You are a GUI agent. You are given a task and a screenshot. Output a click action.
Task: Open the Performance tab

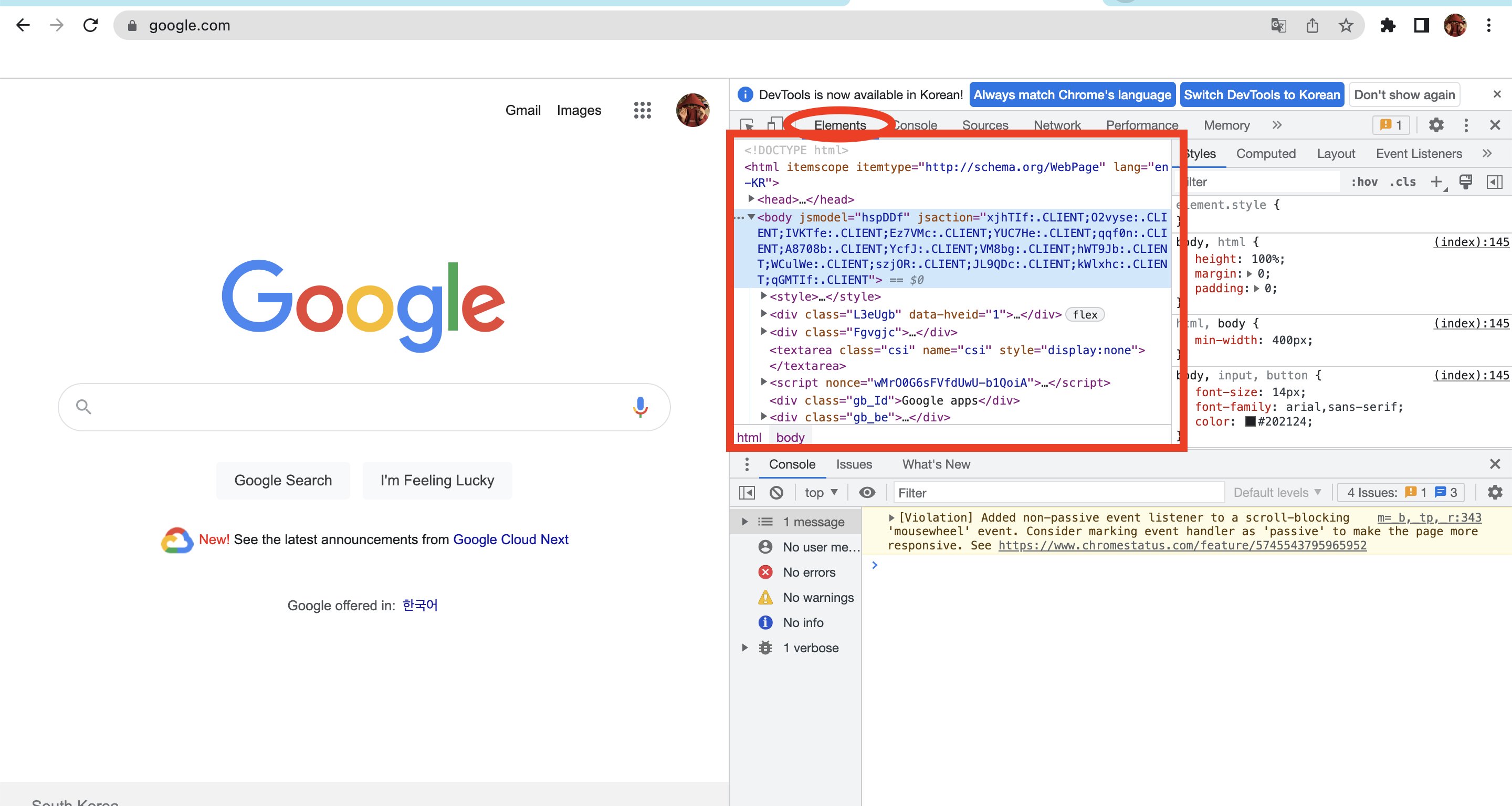pos(1142,125)
